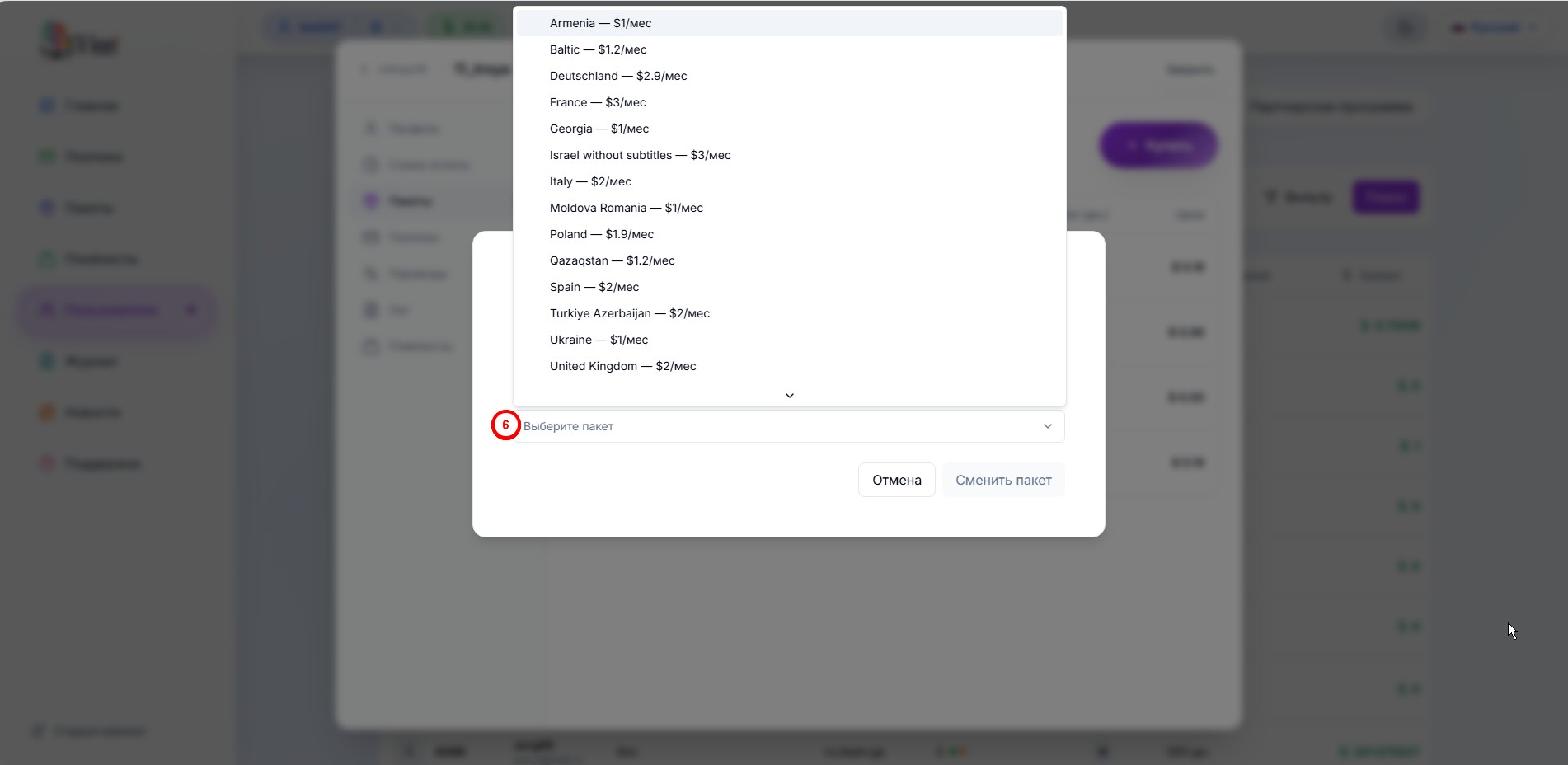Click scroll-down chevron at bottom of package list
This screenshot has height=765, width=1568.
pyautogui.click(x=789, y=396)
